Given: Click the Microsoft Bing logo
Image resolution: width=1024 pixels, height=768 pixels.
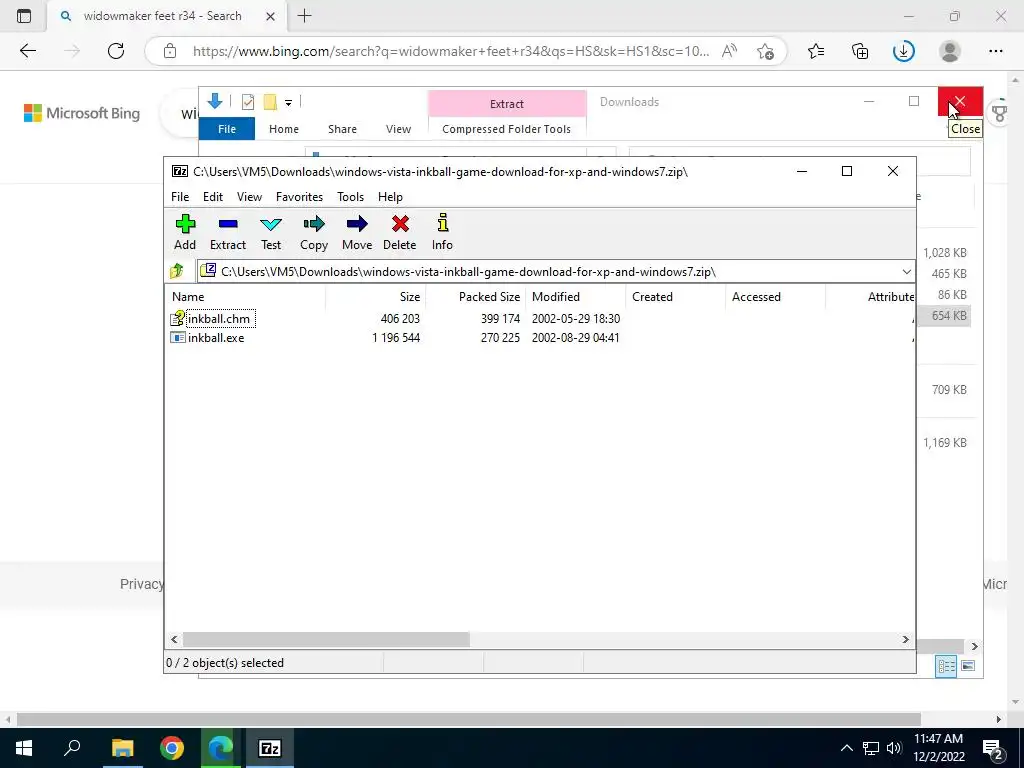Looking at the screenshot, I should pyautogui.click(x=82, y=113).
